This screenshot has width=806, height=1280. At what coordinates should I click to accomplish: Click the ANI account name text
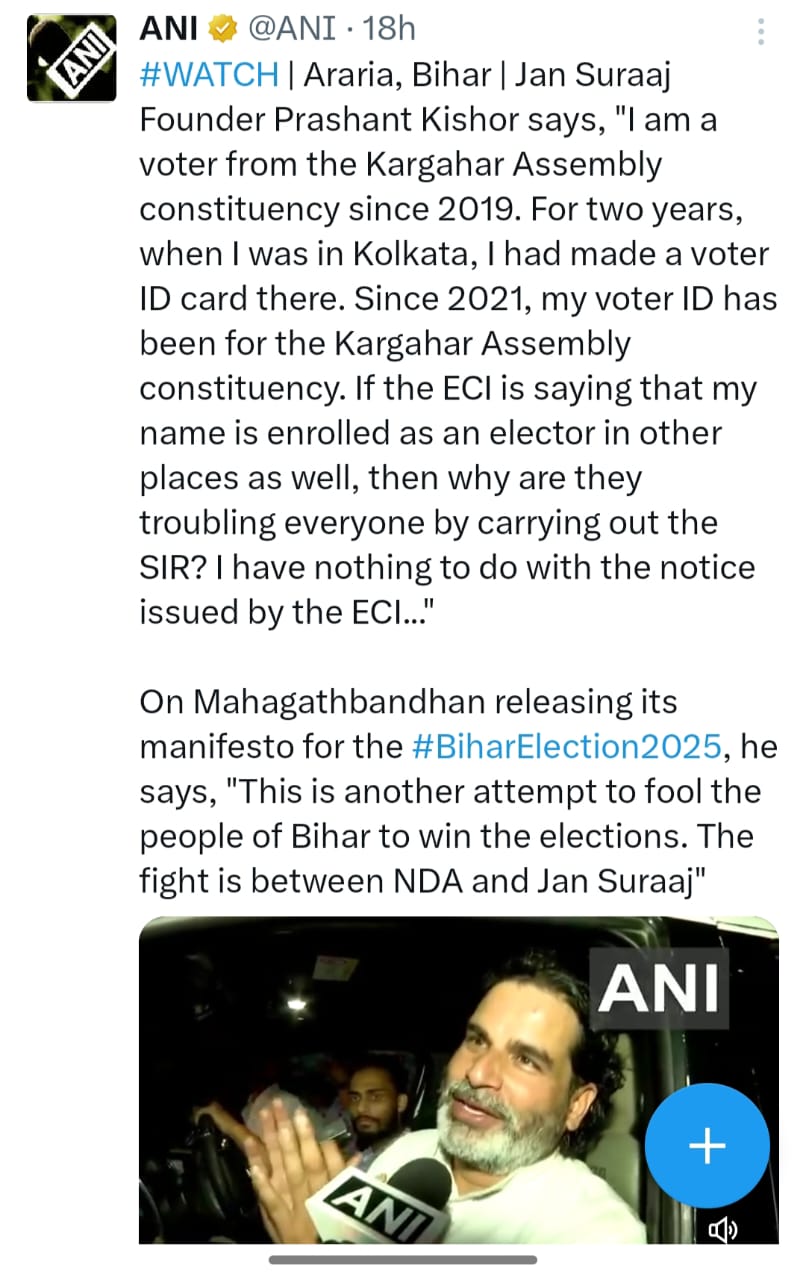(x=167, y=30)
